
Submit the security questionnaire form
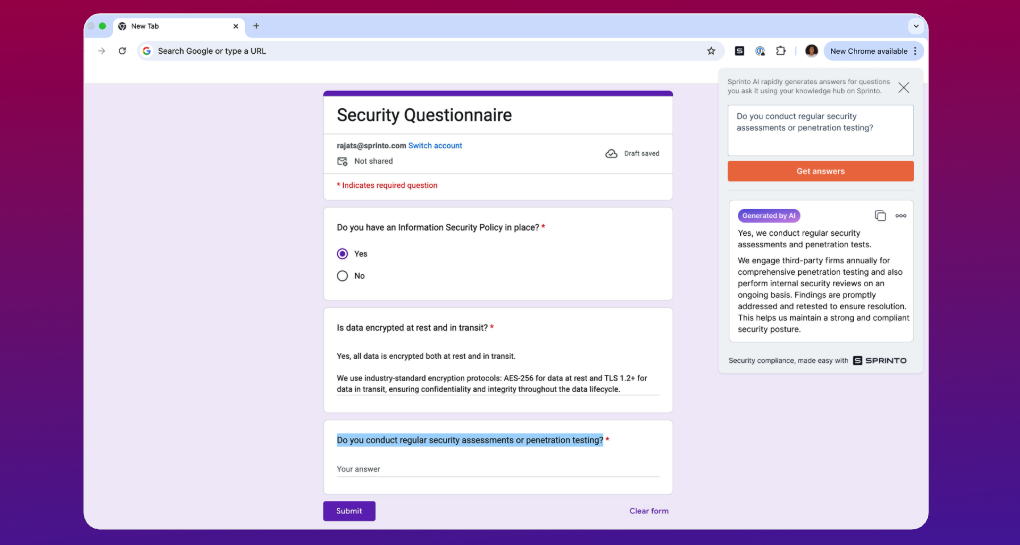click(x=349, y=511)
